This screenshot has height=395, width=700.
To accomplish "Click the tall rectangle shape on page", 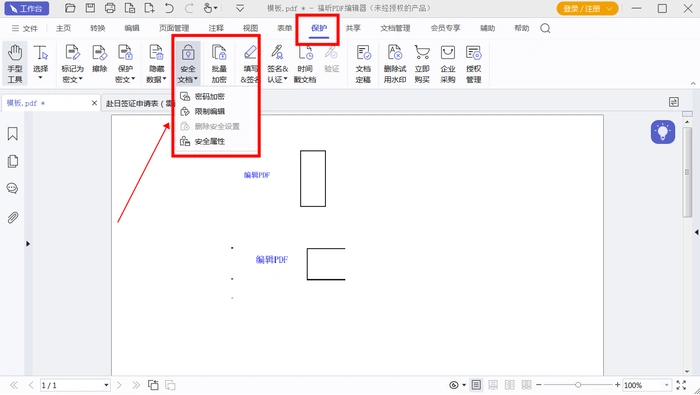I will point(313,179).
